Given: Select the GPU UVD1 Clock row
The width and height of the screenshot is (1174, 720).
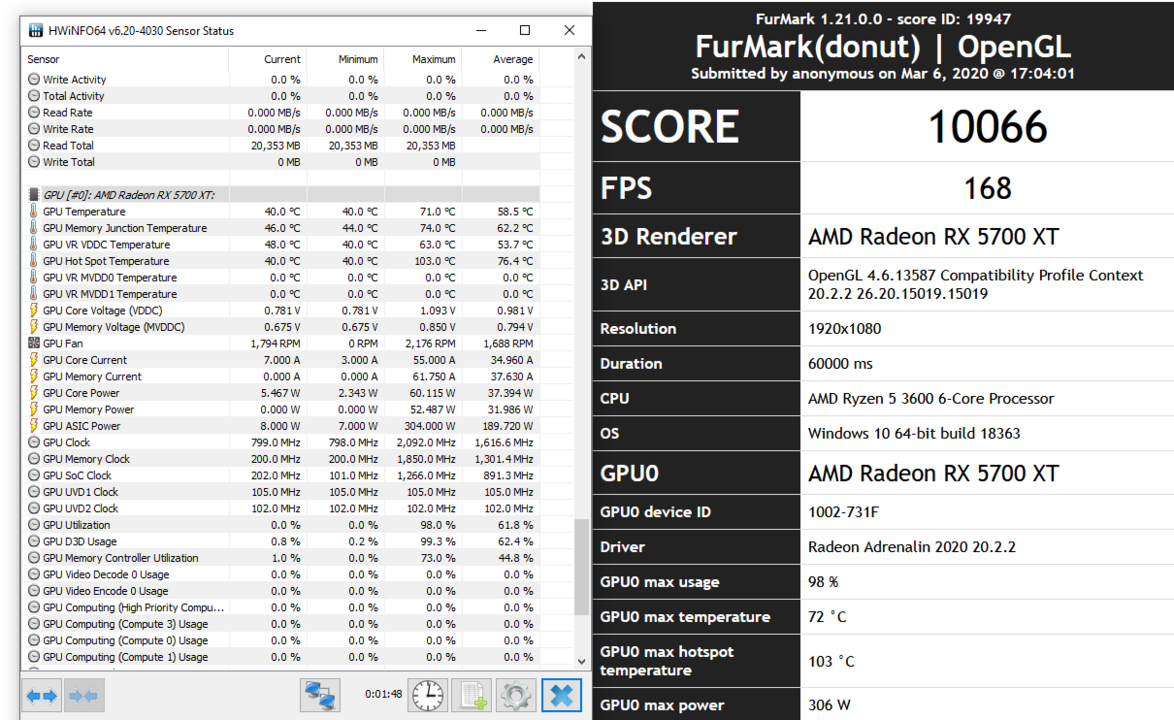Looking at the screenshot, I should click(281, 492).
